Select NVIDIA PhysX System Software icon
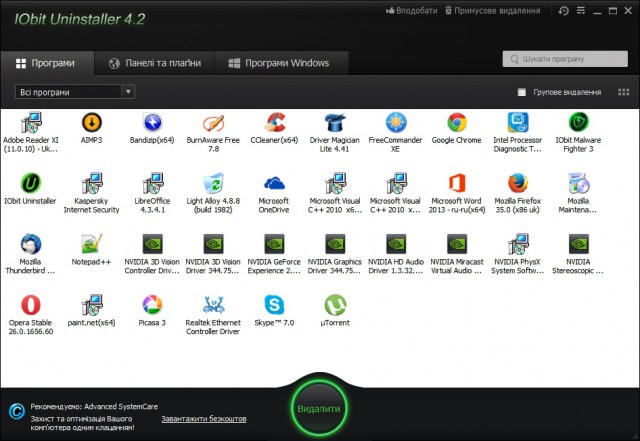This screenshot has width=640, height=441. pos(518,244)
